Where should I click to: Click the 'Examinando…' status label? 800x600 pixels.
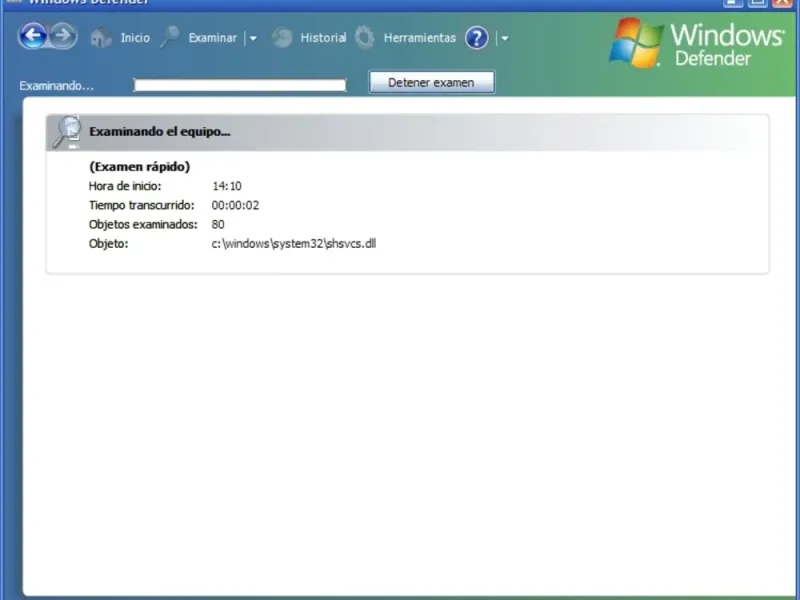pos(57,86)
